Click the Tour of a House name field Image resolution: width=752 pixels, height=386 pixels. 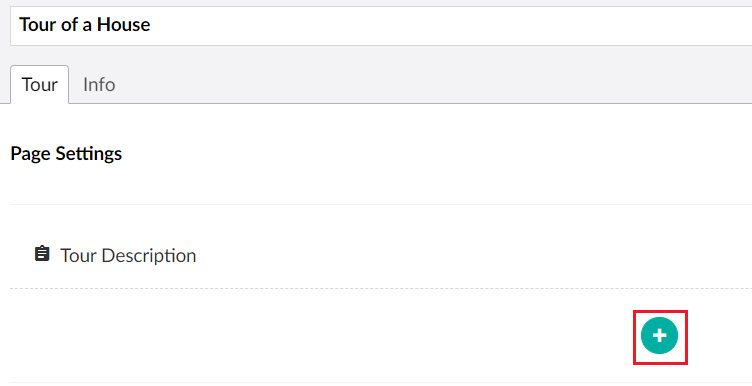point(381,26)
